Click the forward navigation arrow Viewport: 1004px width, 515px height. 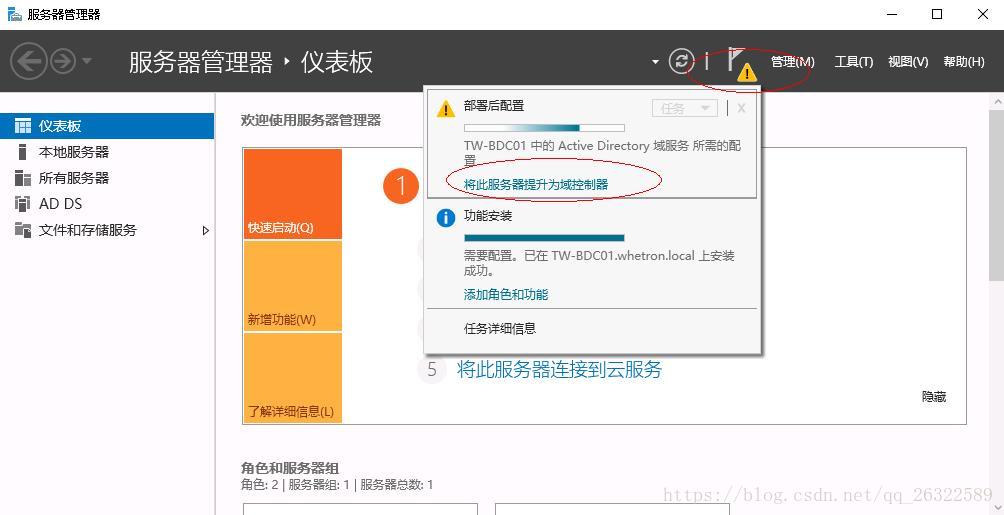pos(63,62)
